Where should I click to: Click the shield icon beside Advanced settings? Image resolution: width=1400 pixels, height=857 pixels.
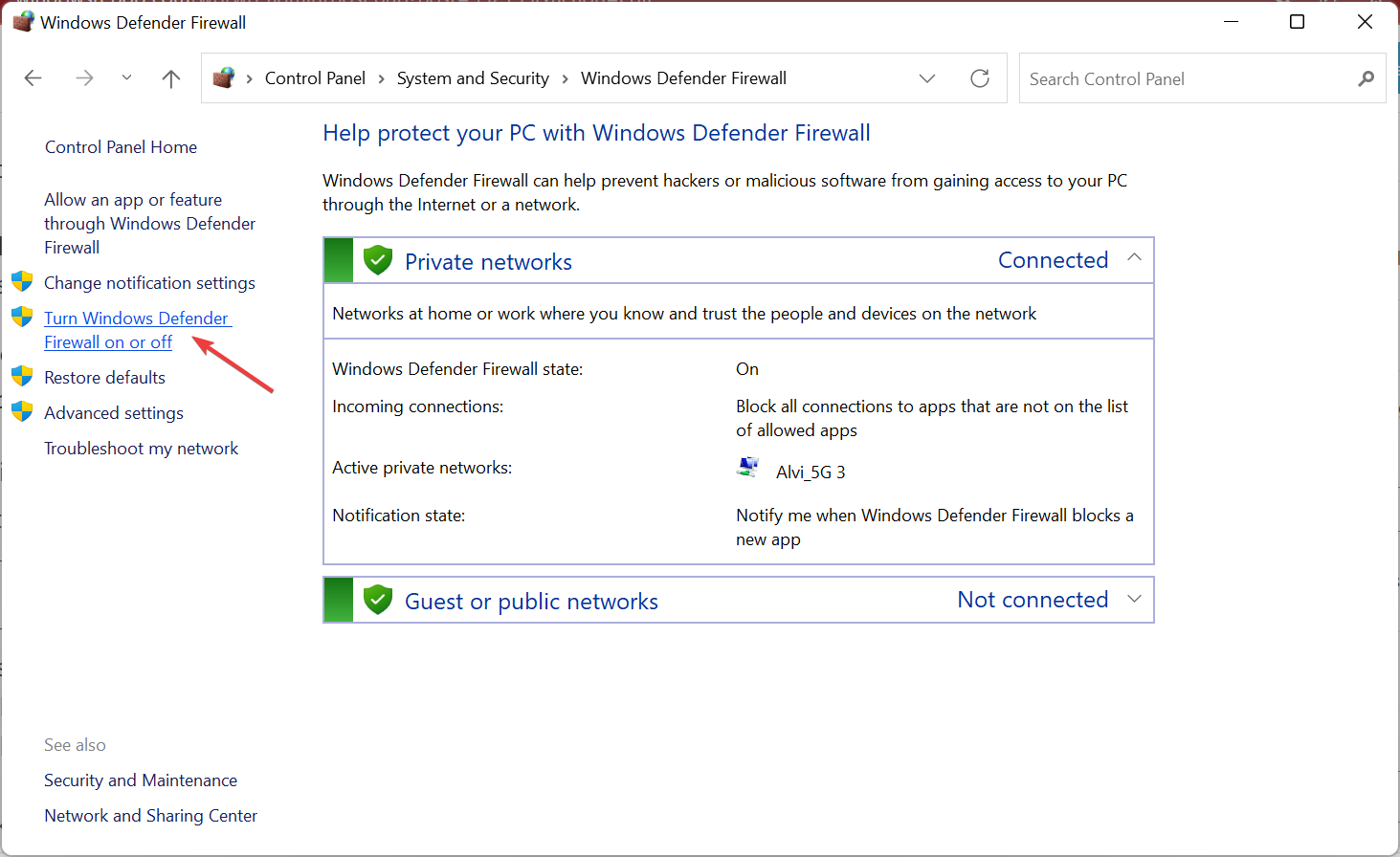22,411
